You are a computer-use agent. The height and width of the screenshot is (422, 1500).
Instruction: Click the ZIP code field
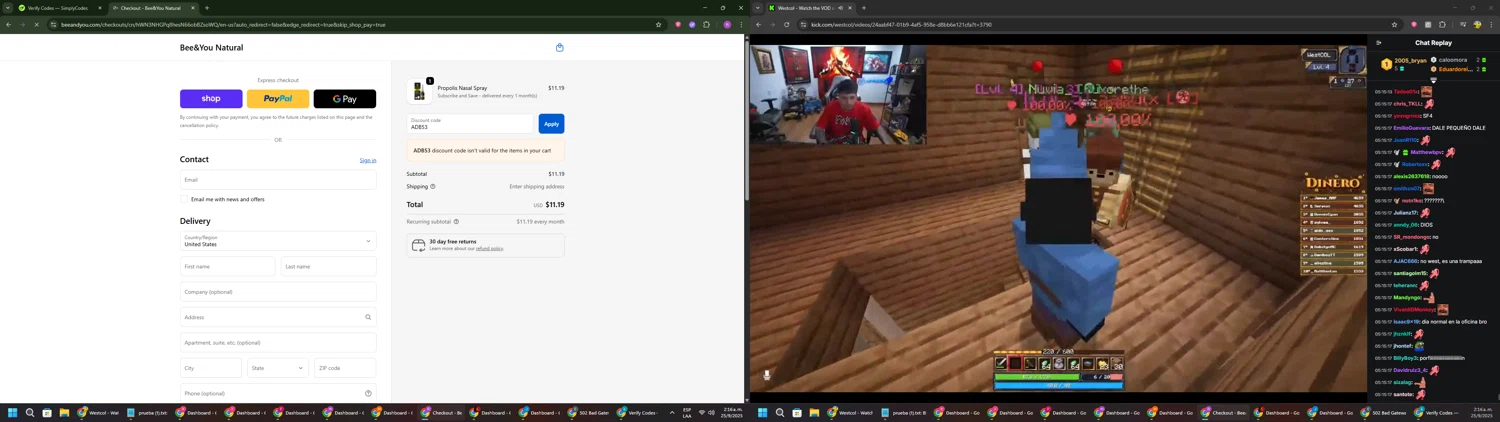coord(345,368)
